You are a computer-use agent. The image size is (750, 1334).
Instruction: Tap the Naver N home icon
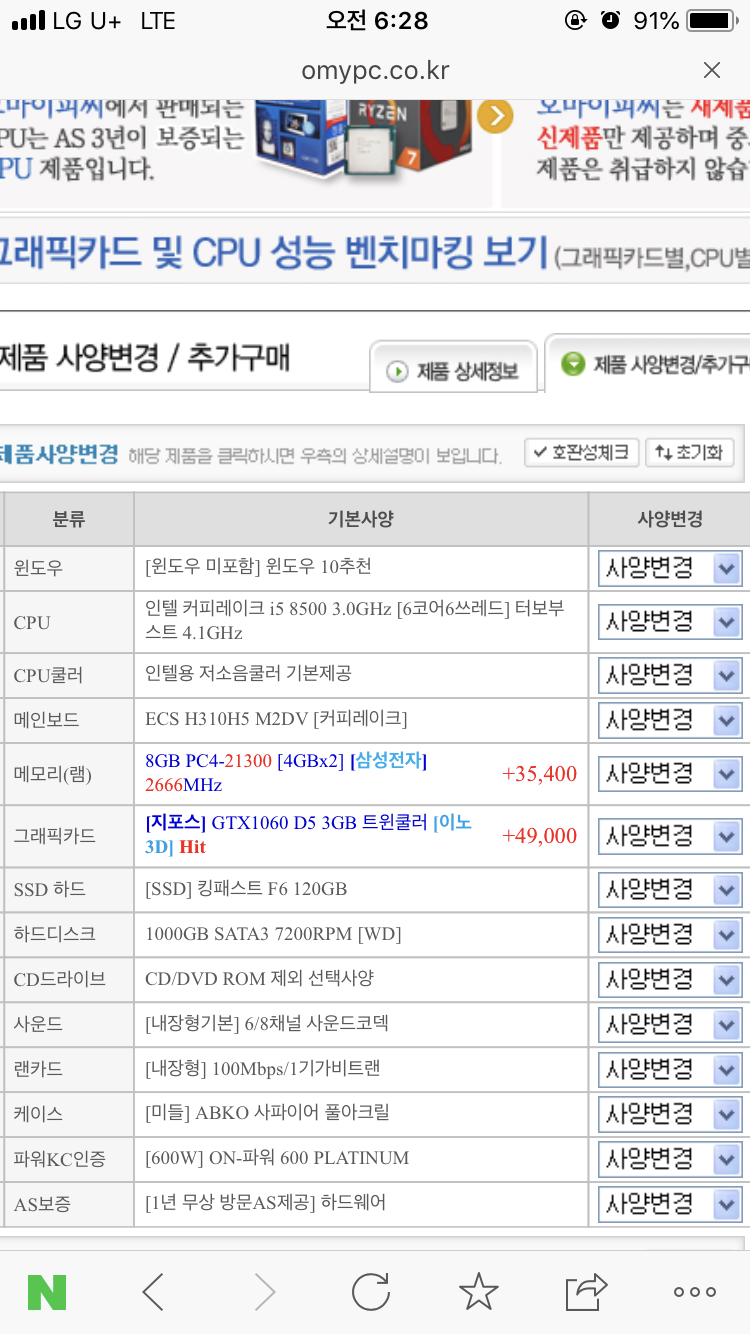click(x=46, y=1292)
